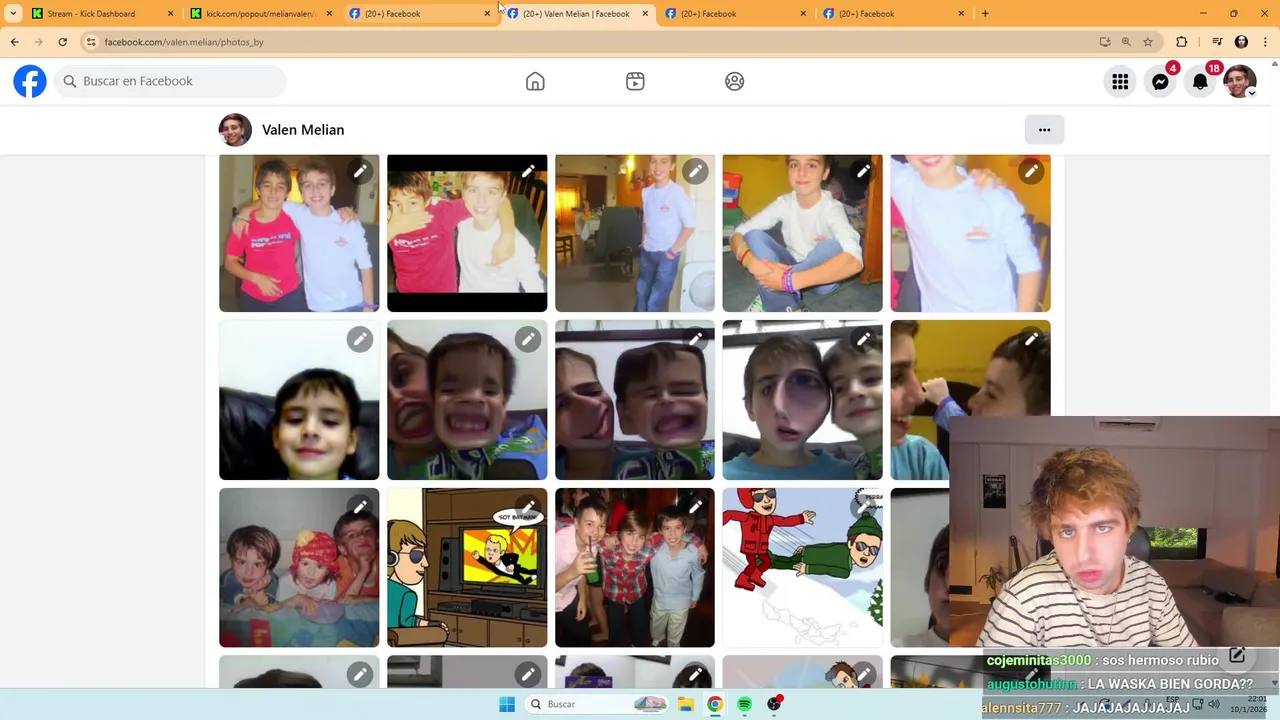Edit the bulging-nose distorted photo

pos(864,340)
